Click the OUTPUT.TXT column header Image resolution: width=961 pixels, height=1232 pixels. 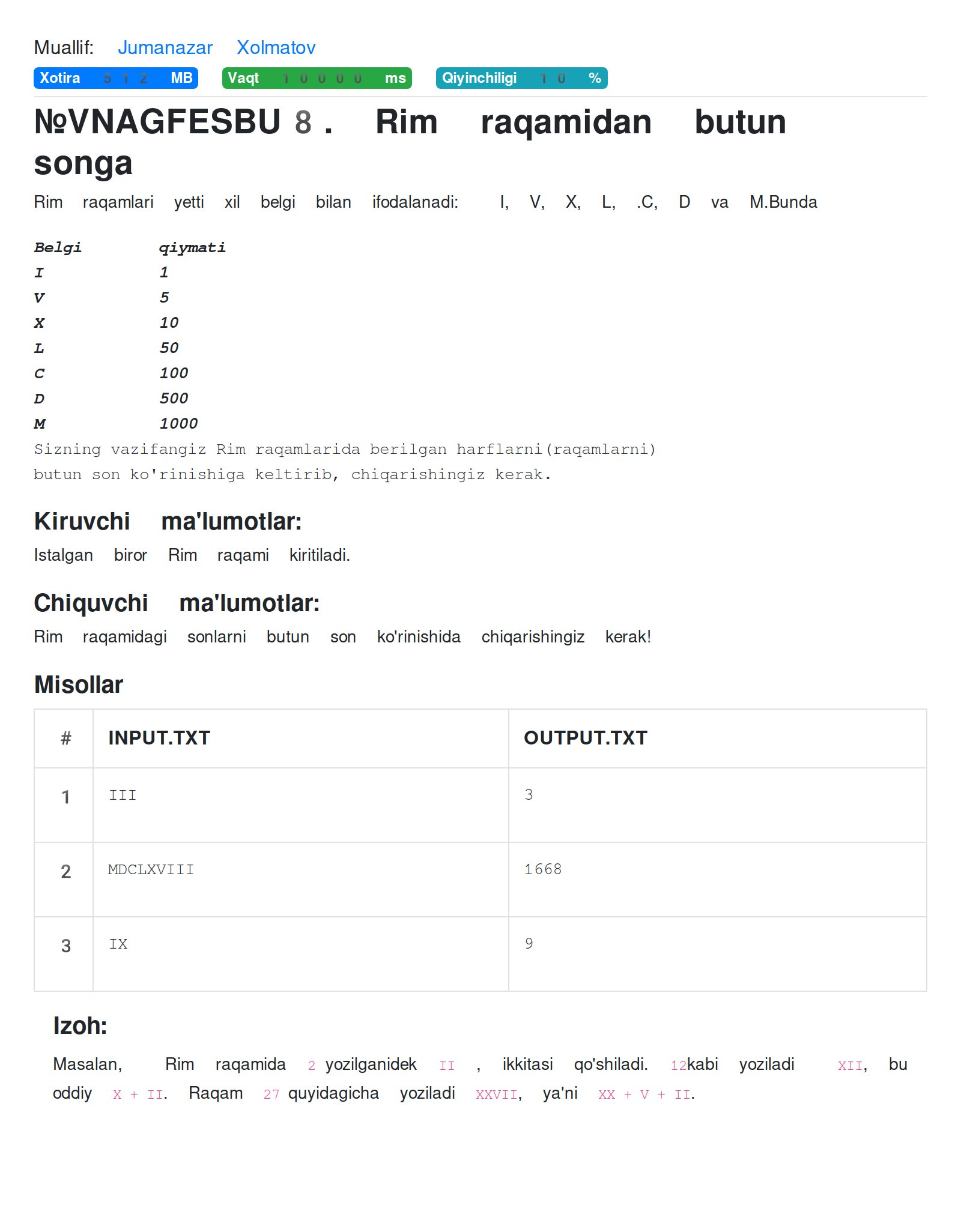585,738
